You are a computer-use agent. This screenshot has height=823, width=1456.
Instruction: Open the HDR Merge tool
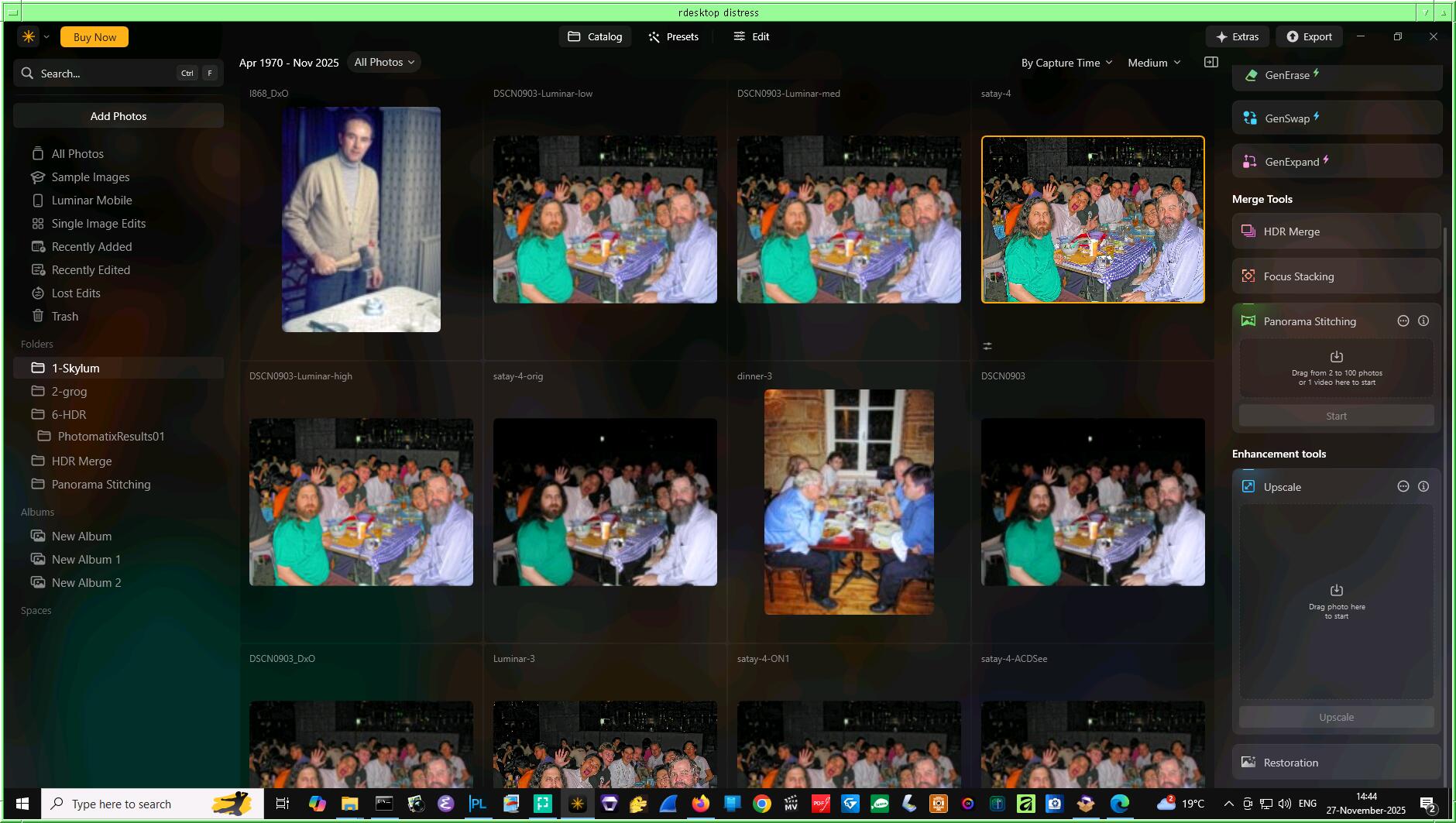coord(1291,231)
